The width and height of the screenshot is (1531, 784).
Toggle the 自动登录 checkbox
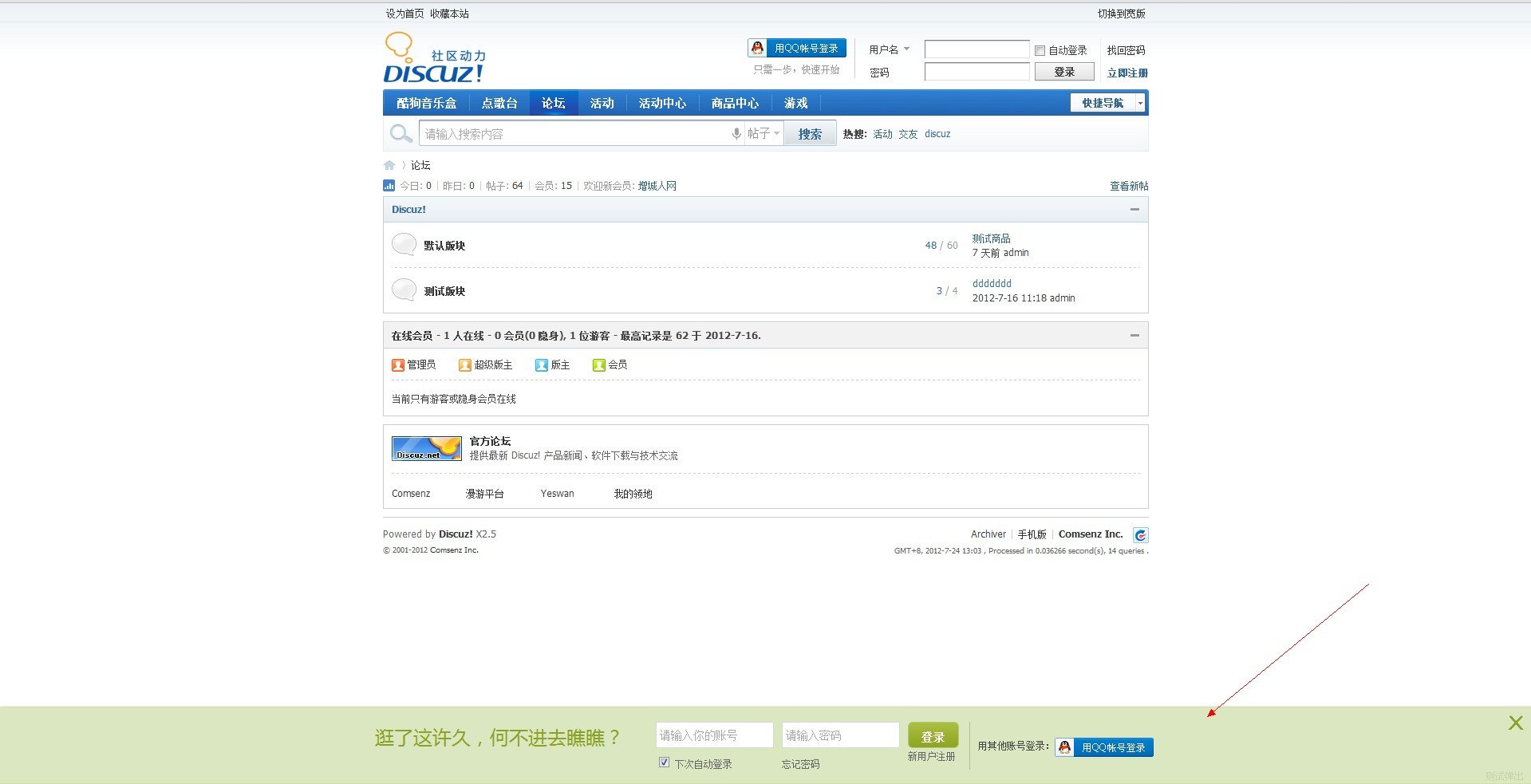[1040, 50]
